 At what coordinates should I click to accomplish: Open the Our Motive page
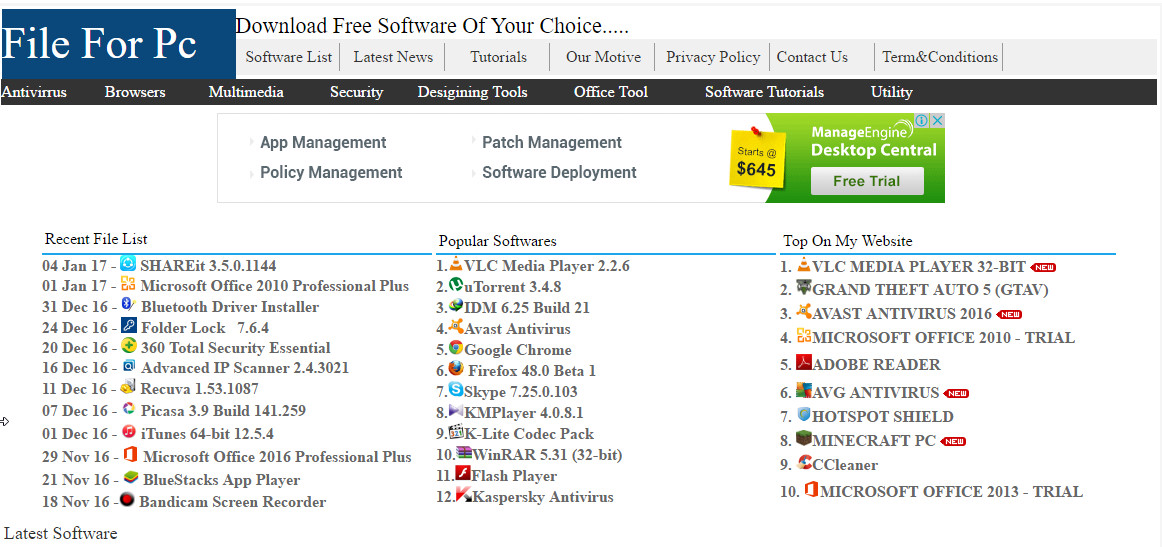[603, 57]
